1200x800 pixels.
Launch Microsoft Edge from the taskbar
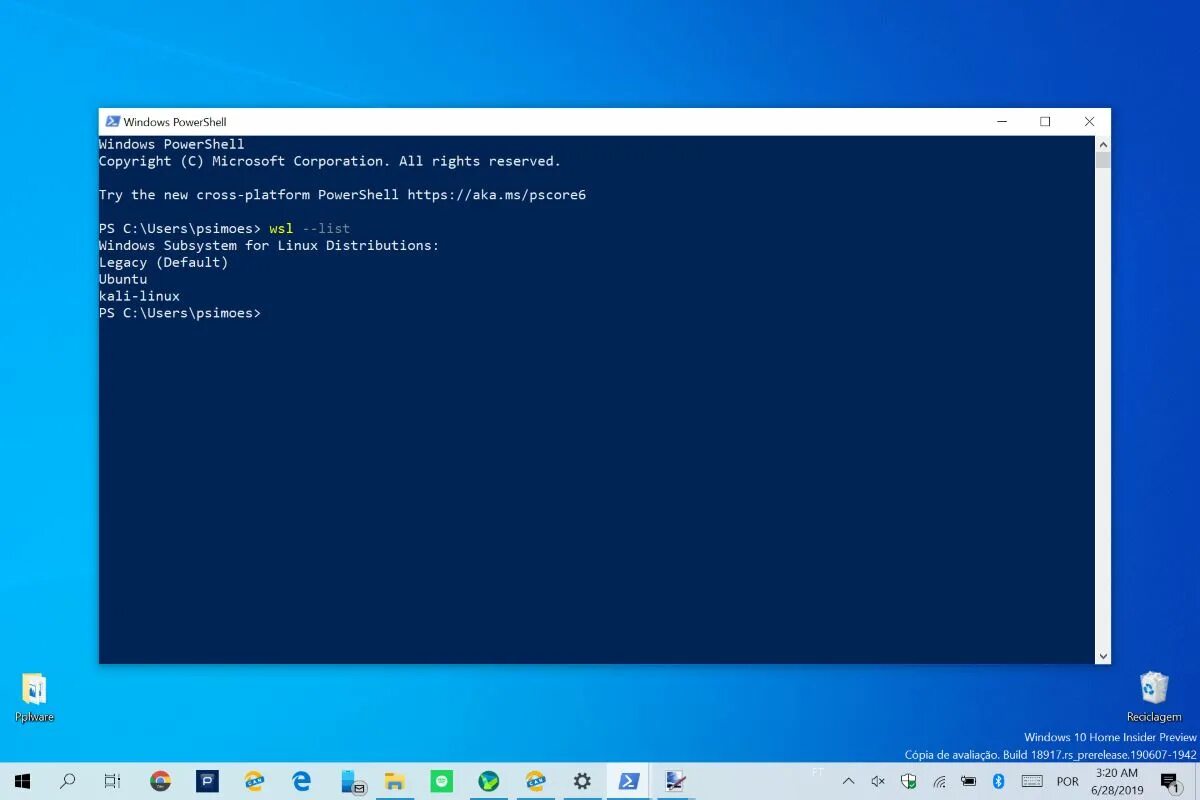(x=301, y=781)
